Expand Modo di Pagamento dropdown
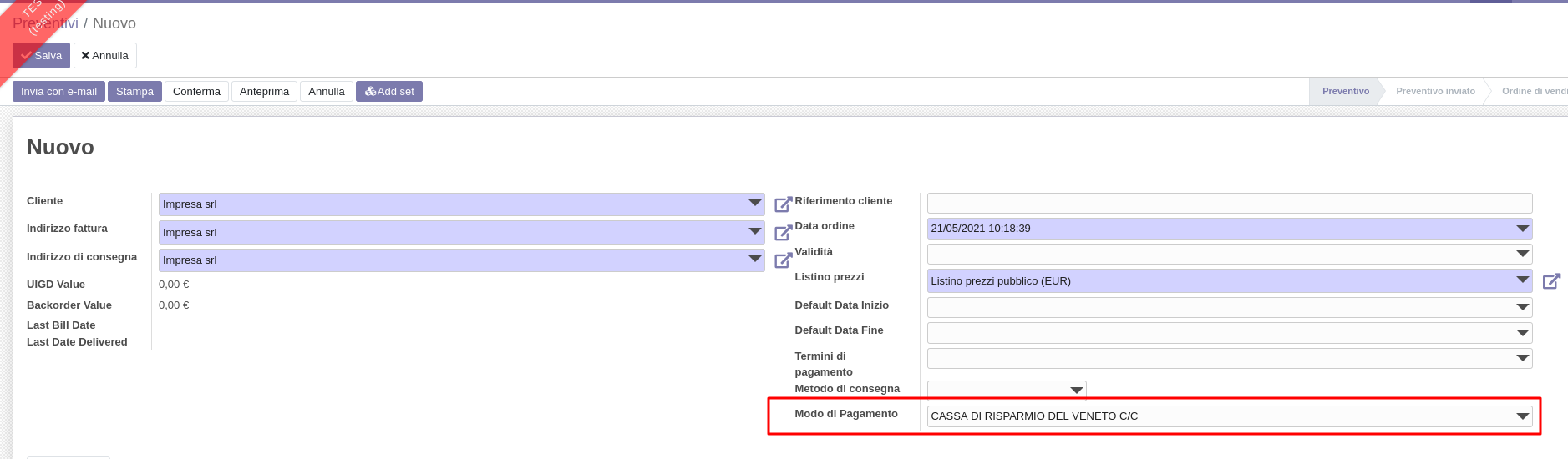This screenshot has height=459, width=1568. coord(1522,416)
